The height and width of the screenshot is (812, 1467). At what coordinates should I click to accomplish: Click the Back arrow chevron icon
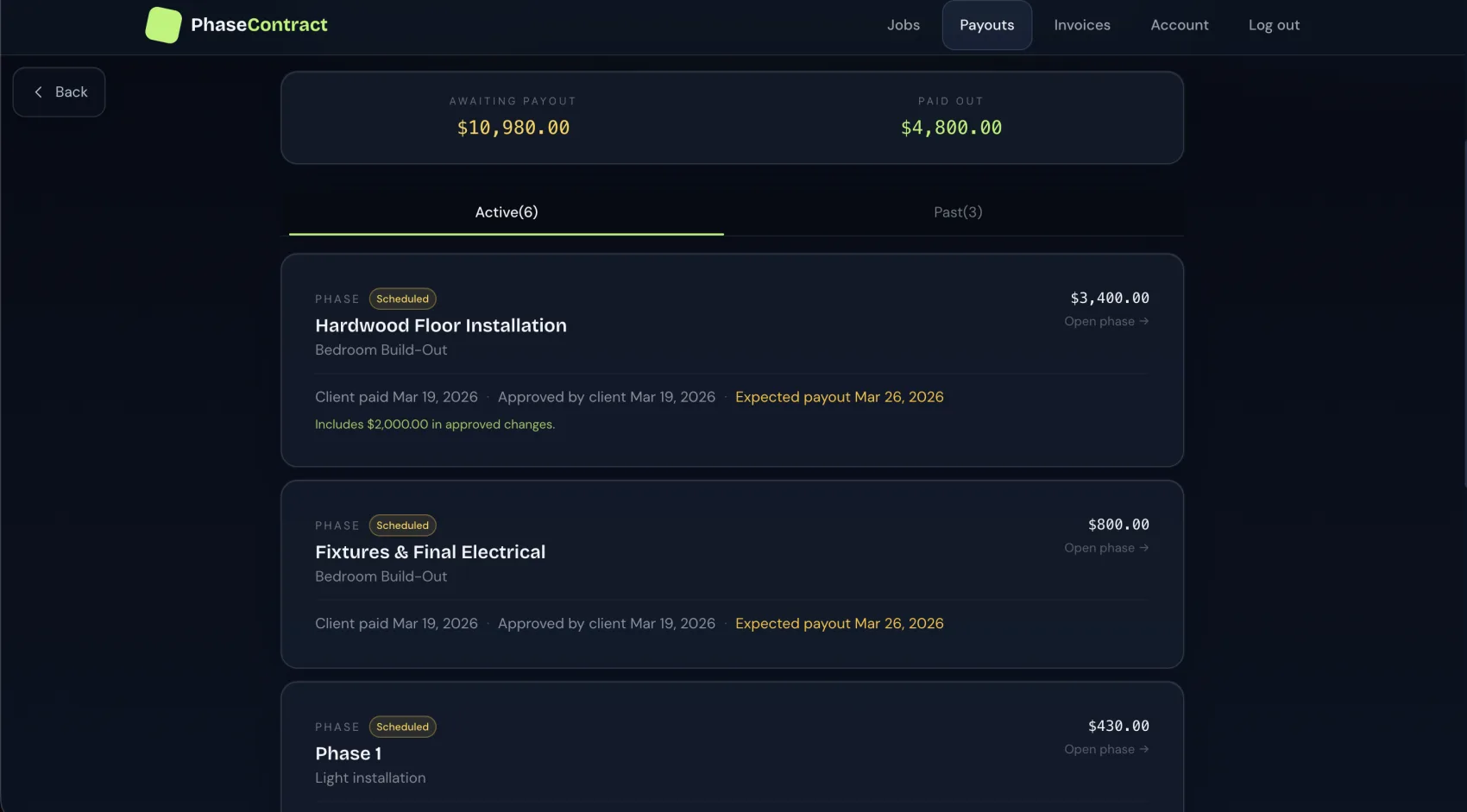[38, 92]
